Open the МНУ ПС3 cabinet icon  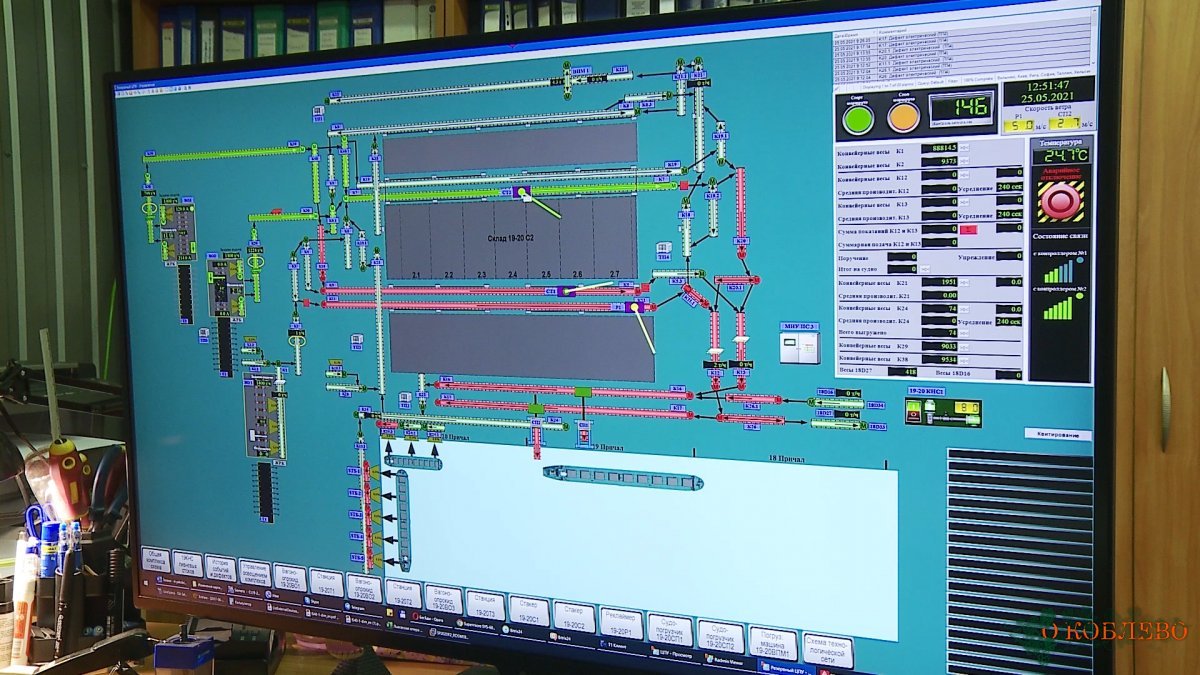coord(799,343)
